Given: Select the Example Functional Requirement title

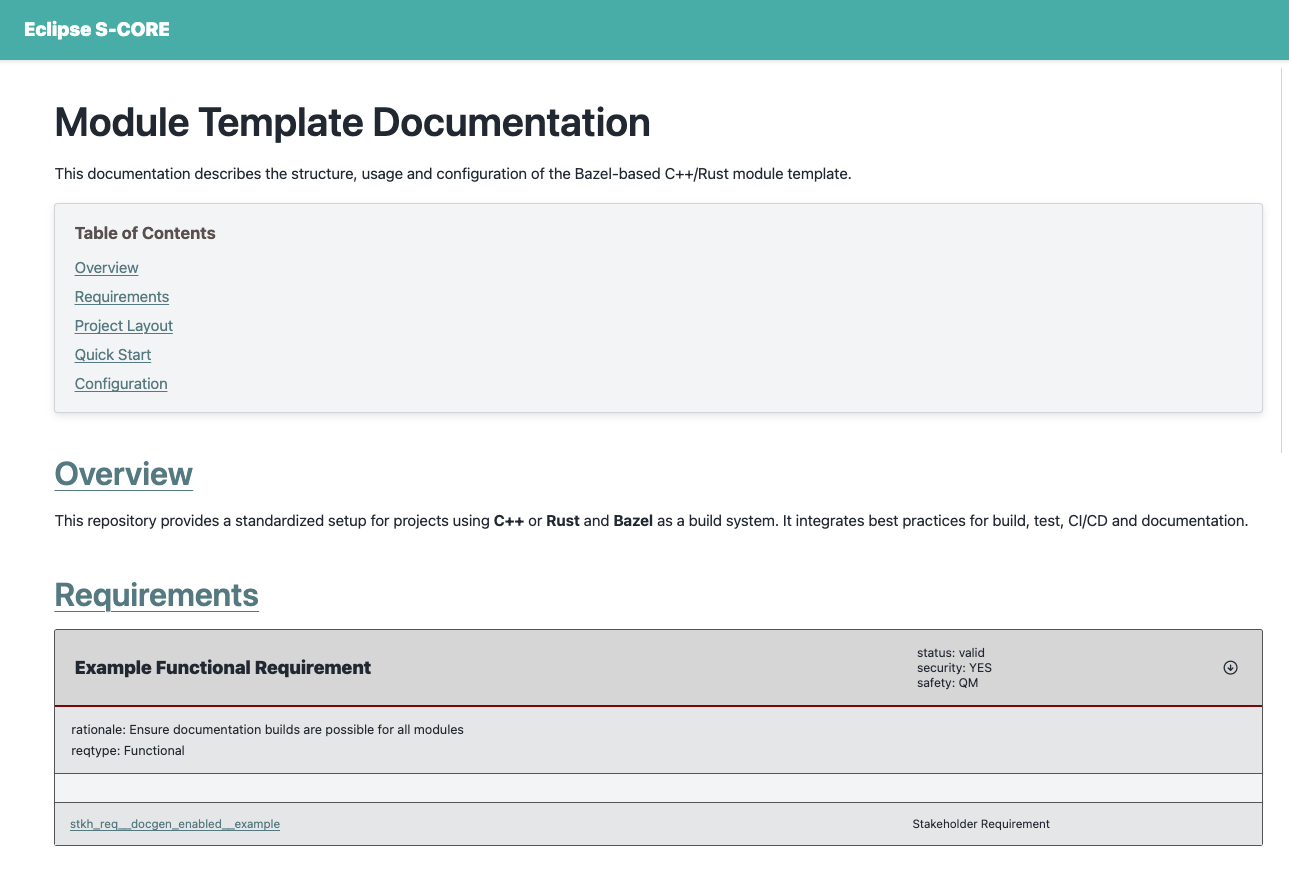Looking at the screenshot, I should [222, 668].
